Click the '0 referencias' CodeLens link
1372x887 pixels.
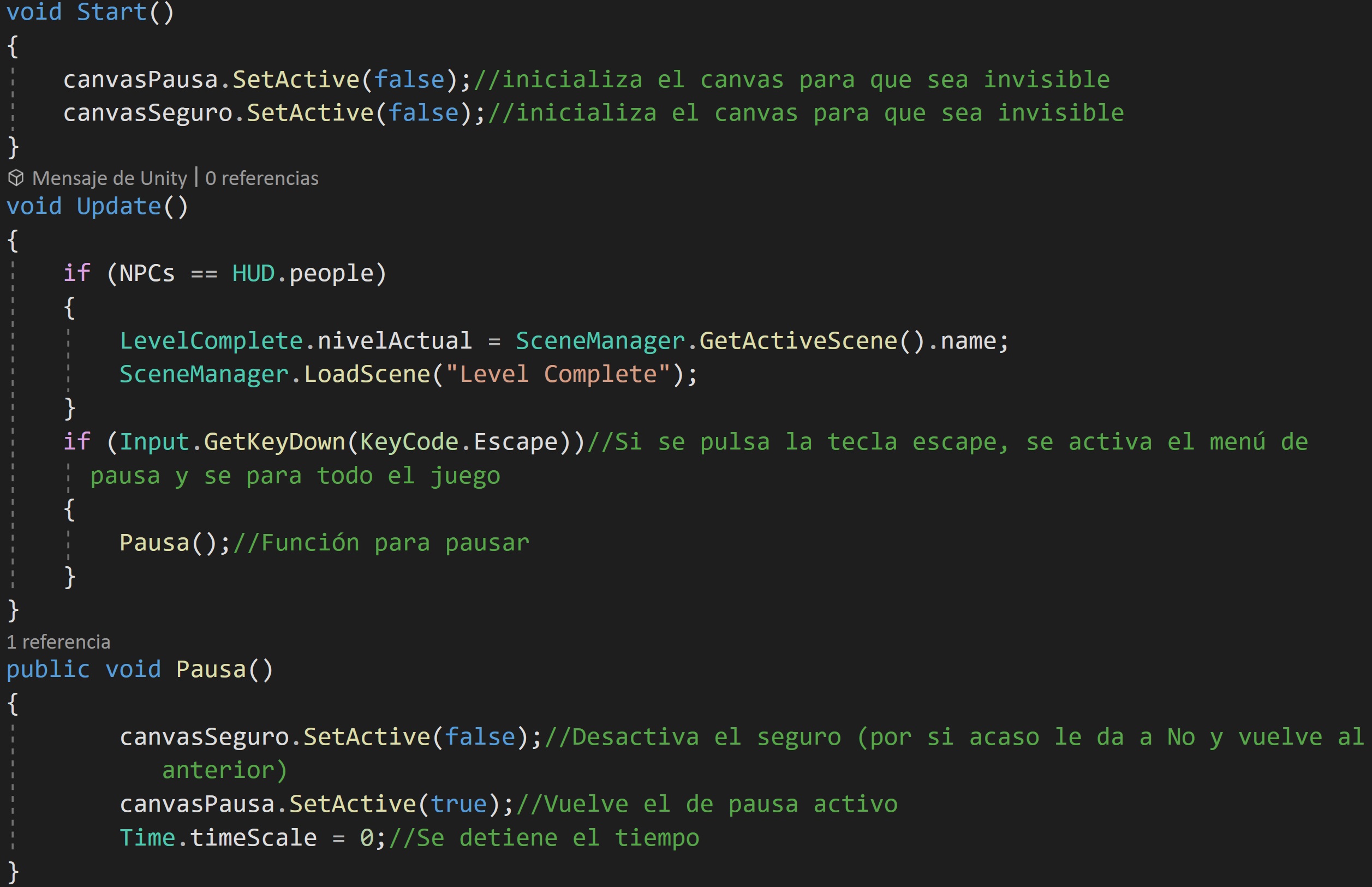click(x=261, y=178)
